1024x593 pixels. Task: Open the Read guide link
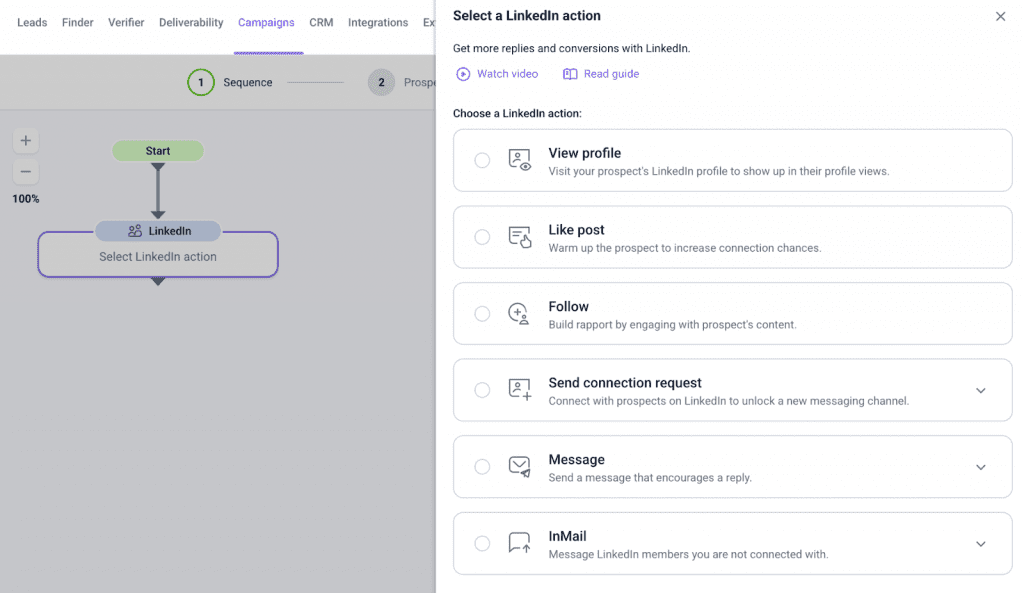[609, 73]
